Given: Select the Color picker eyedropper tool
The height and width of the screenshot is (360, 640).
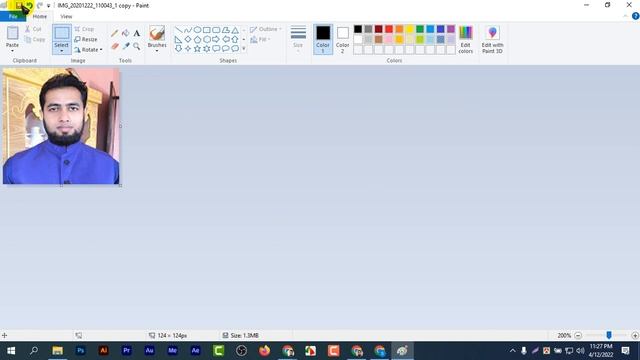Looking at the screenshot, I should 126,46.
